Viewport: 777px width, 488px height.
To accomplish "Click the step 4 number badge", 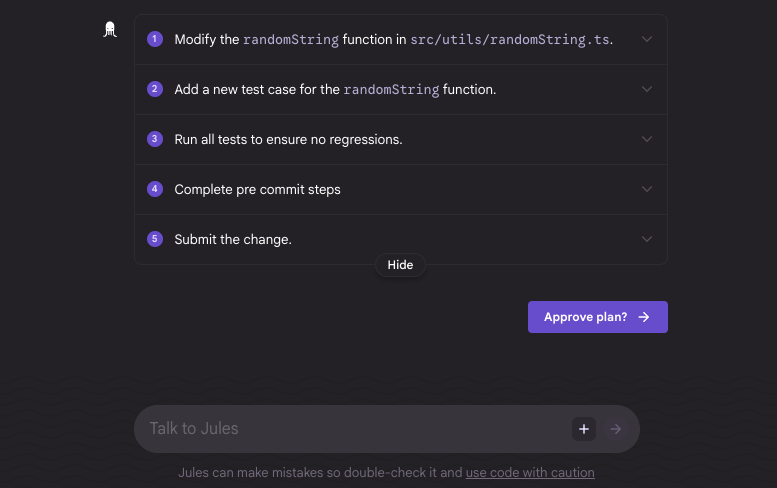I will [155, 189].
